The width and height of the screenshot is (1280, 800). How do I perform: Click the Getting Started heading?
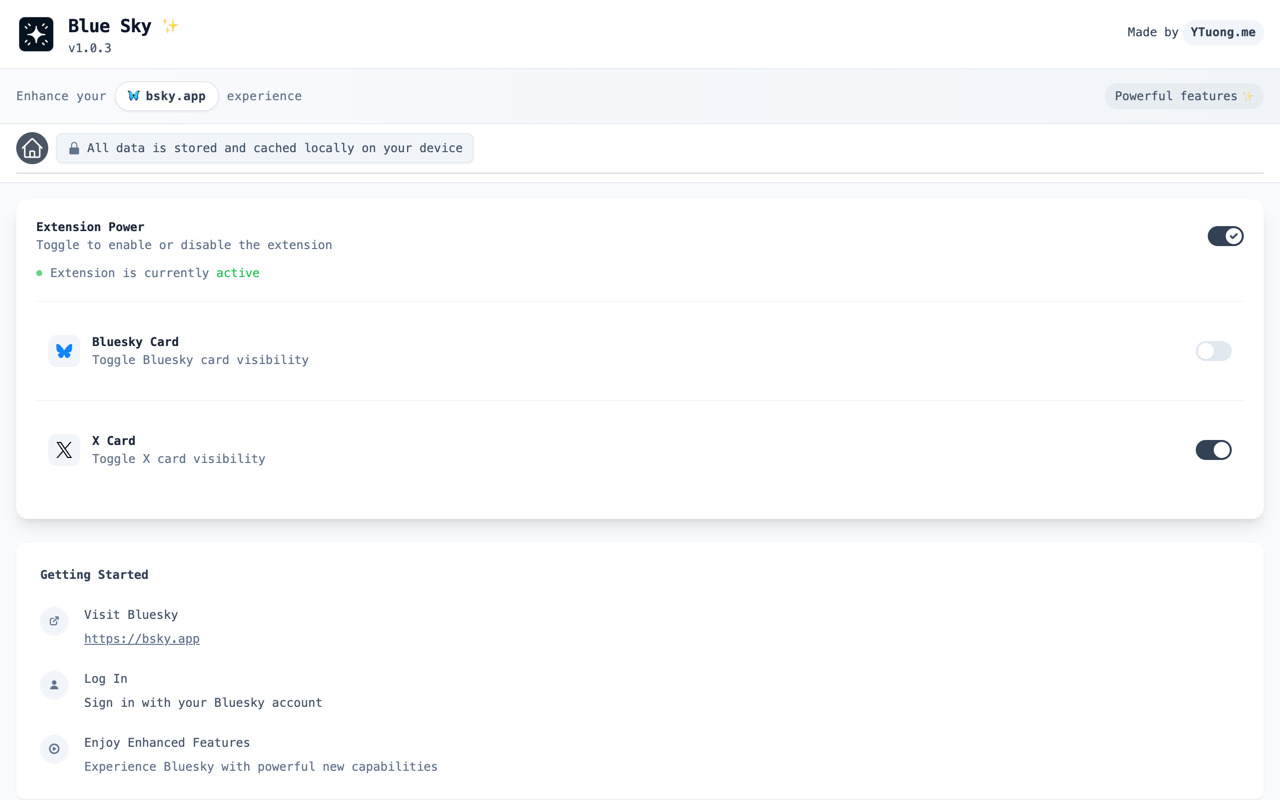(x=94, y=575)
